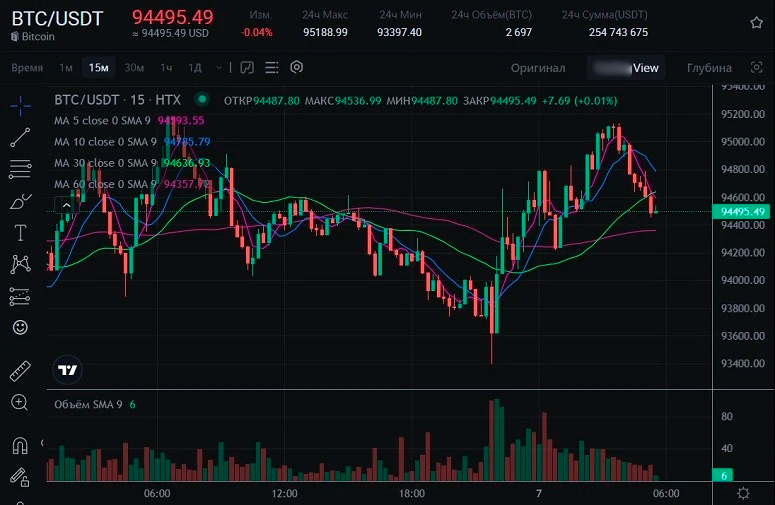Switch to the Глубина tab
775x505 pixels.
(709, 68)
